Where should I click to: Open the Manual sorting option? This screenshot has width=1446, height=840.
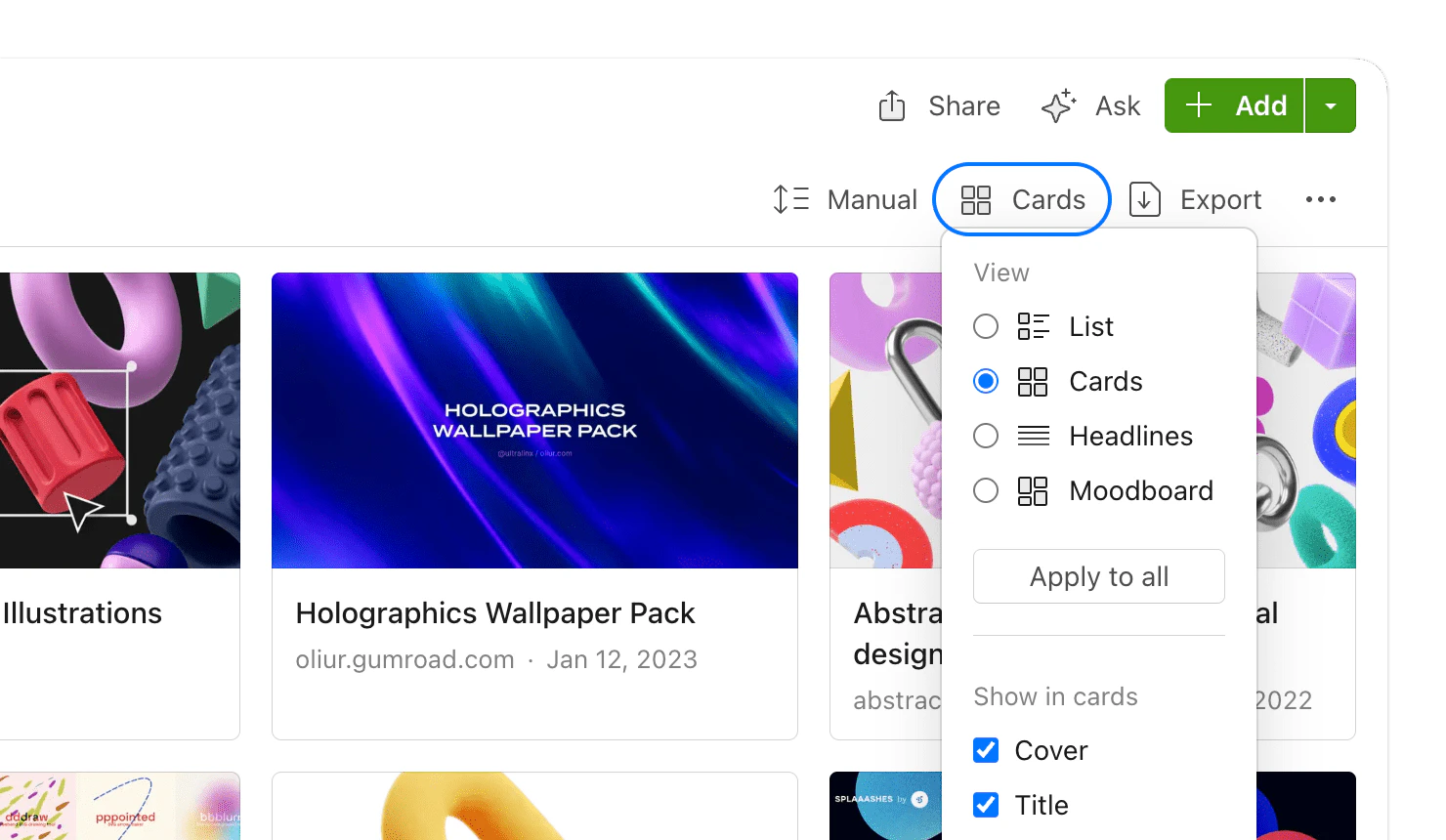click(845, 199)
